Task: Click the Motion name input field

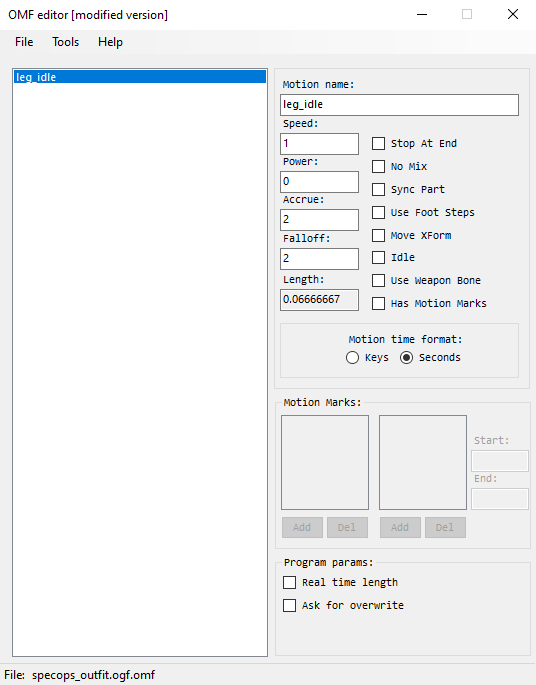Action: coord(399,105)
